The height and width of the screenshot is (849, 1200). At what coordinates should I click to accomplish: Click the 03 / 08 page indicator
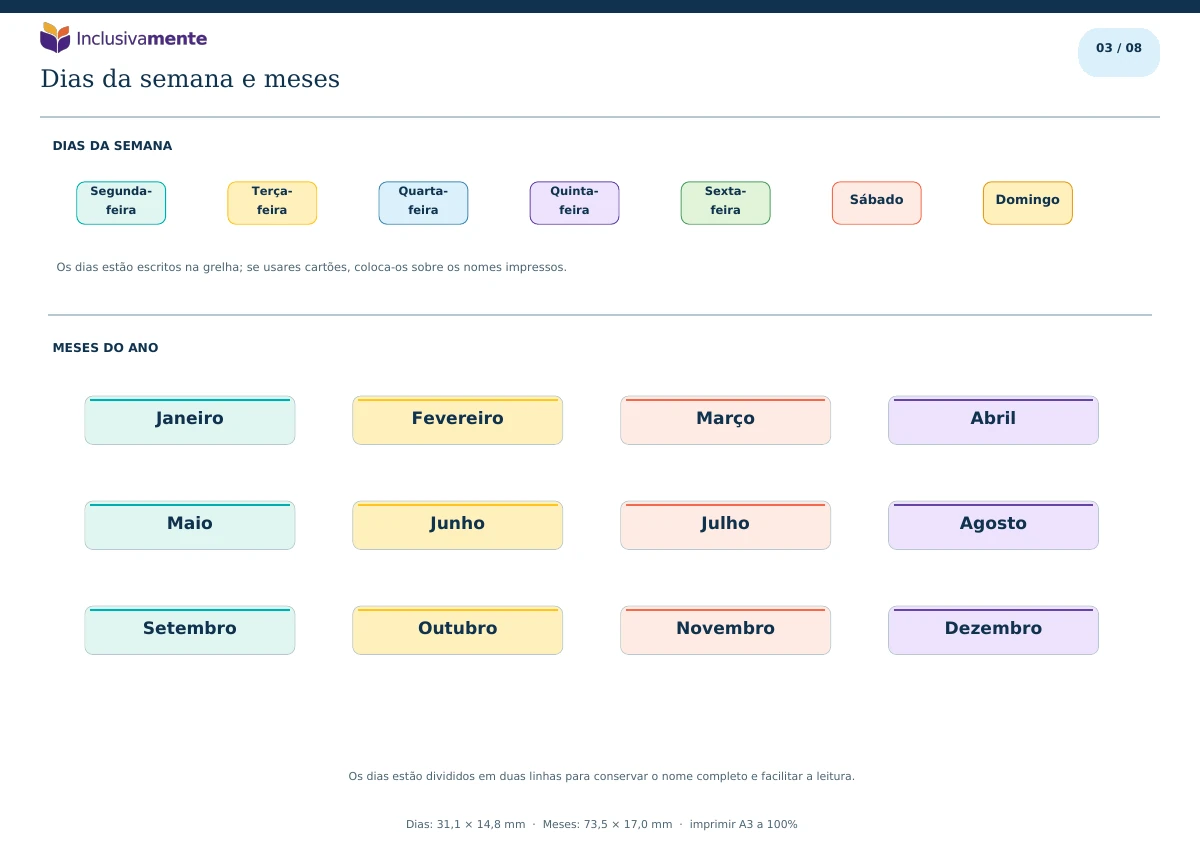click(1119, 52)
